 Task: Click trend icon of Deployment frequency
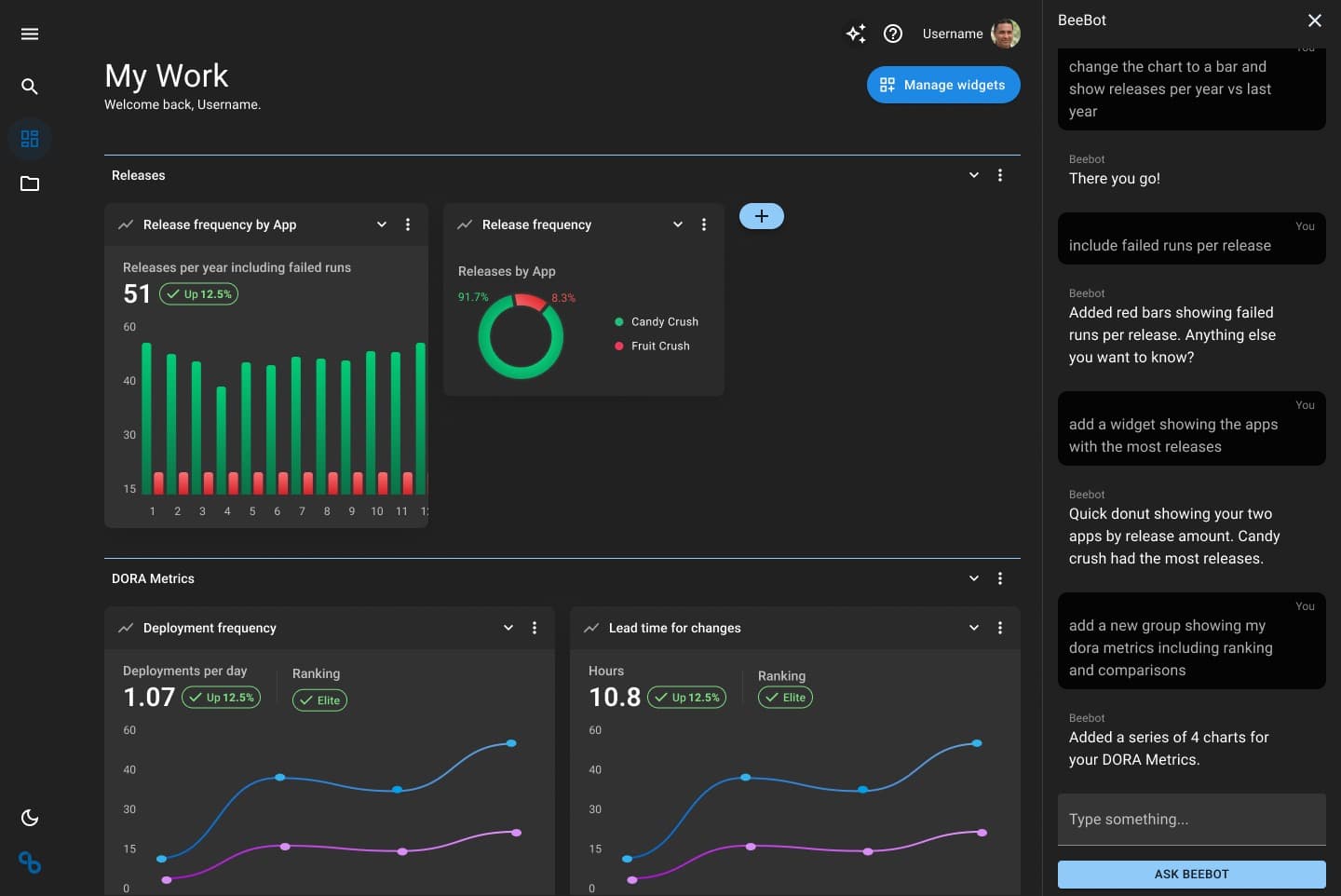click(x=126, y=628)
